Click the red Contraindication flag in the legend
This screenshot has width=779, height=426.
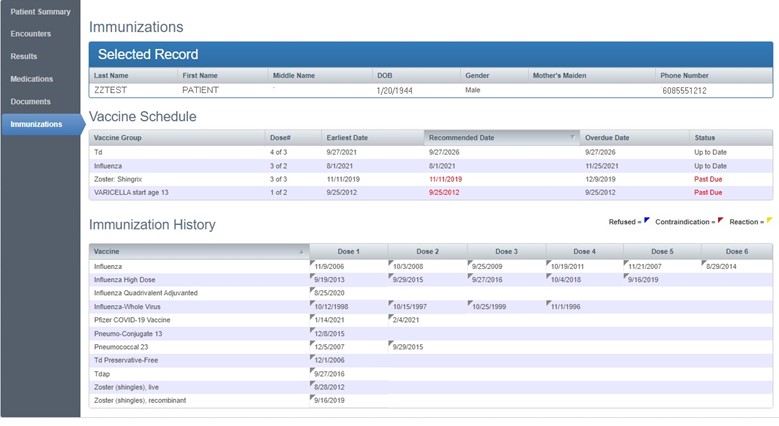[722, 221]
